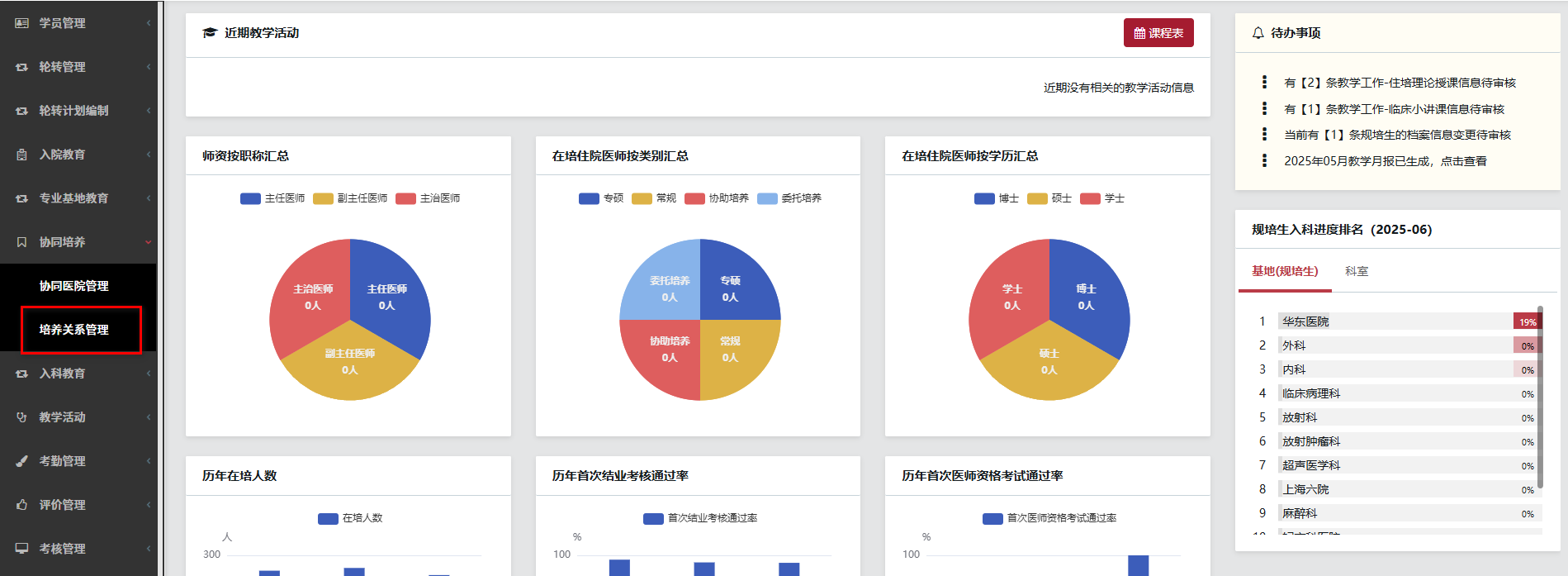Screen dimensions: 1568x576
Task: Open 协同医院管理 submenu item
Action: tap(78, 286)
